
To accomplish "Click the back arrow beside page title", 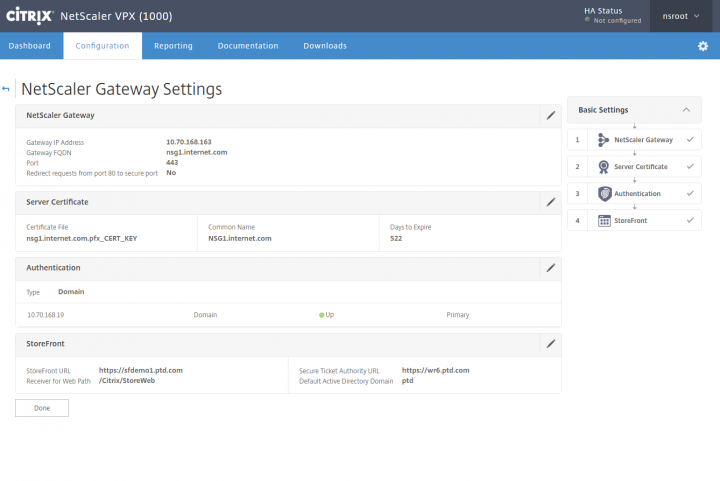I will click(x=7, y=89).
